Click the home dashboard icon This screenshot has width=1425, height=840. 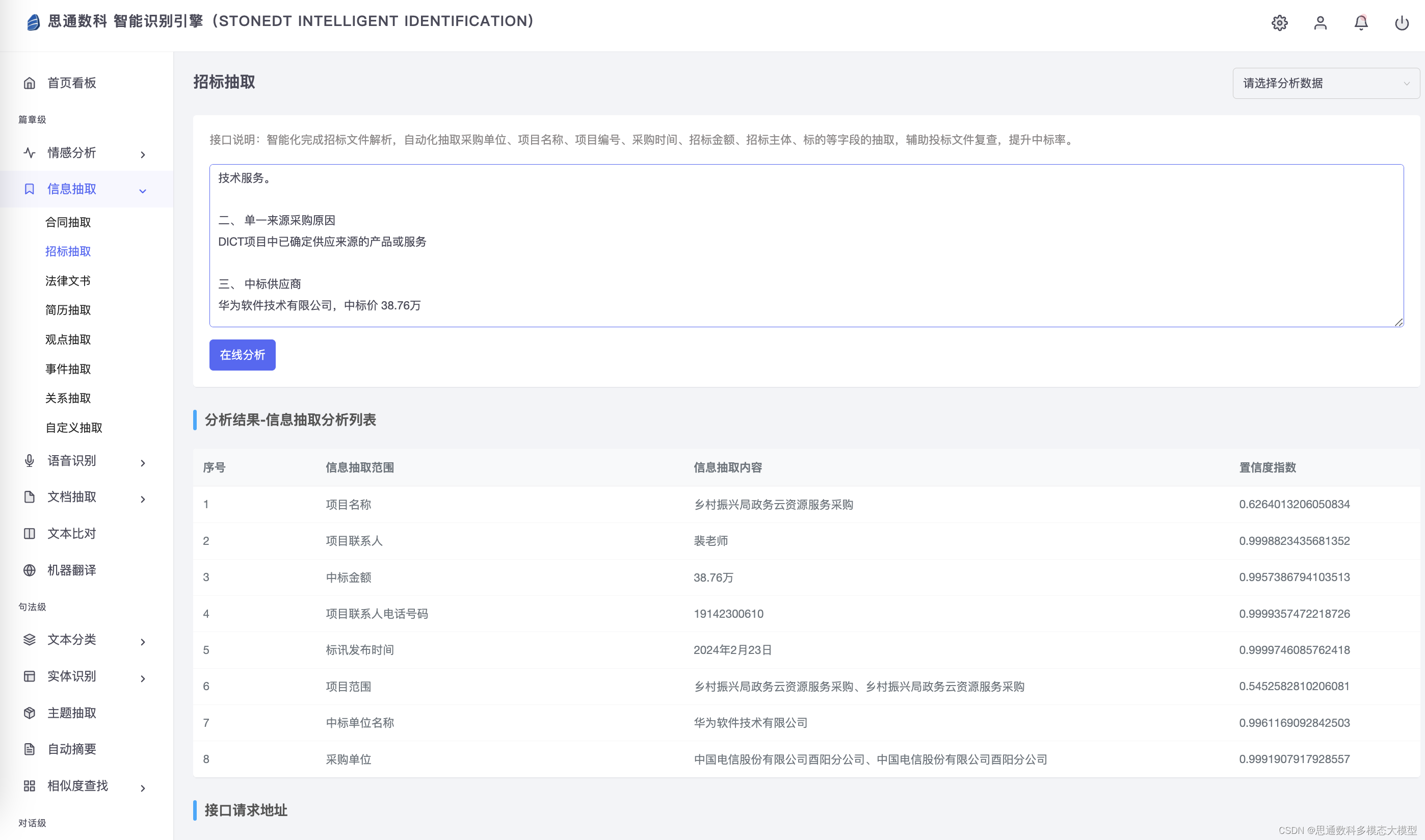click(x=30, y=83)
